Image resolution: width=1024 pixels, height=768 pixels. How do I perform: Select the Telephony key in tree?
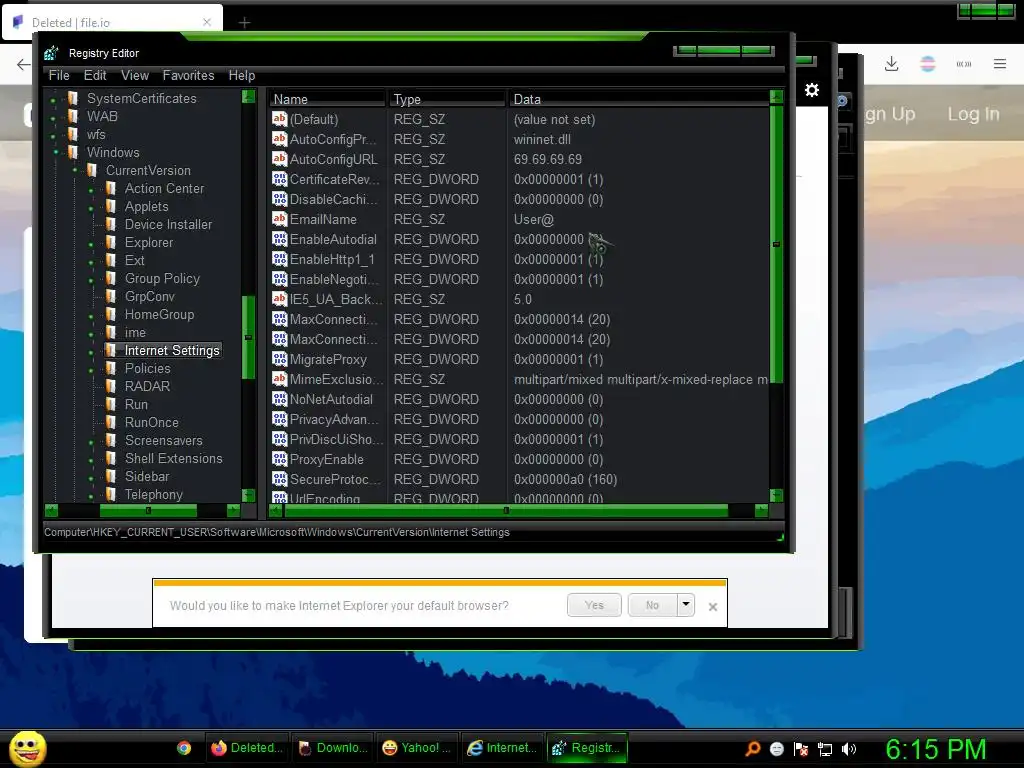pyautogui.click(x=153, y=494)
